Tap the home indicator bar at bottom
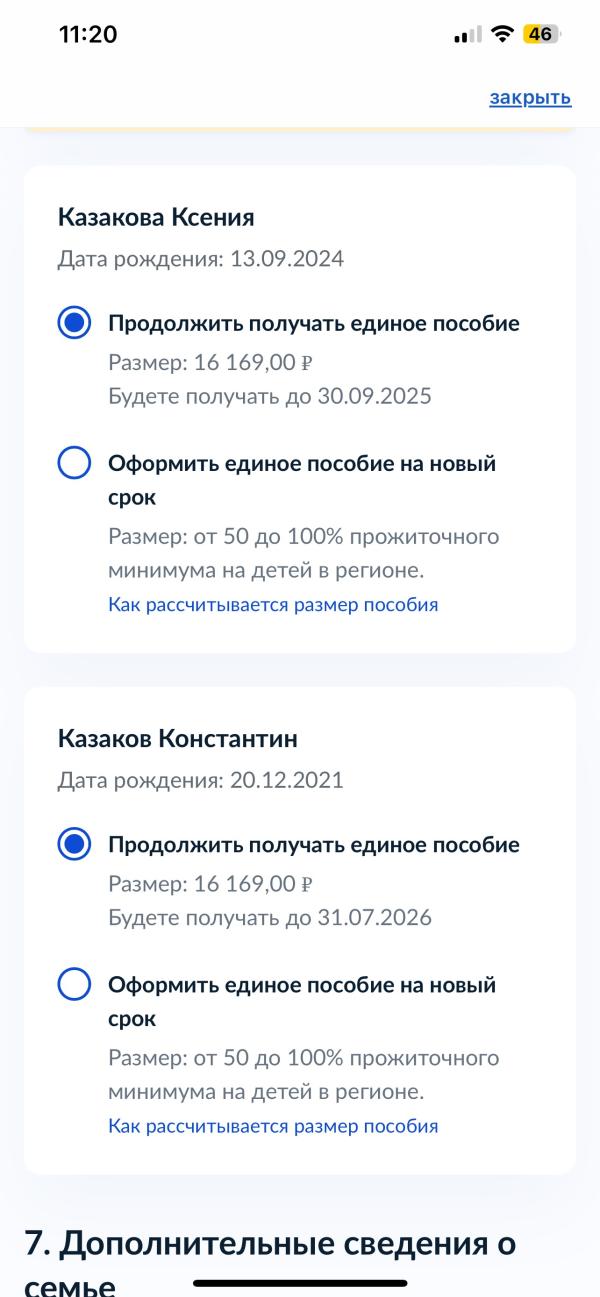Screen dimensions: 600x1297 click(x=300, y=1283)
